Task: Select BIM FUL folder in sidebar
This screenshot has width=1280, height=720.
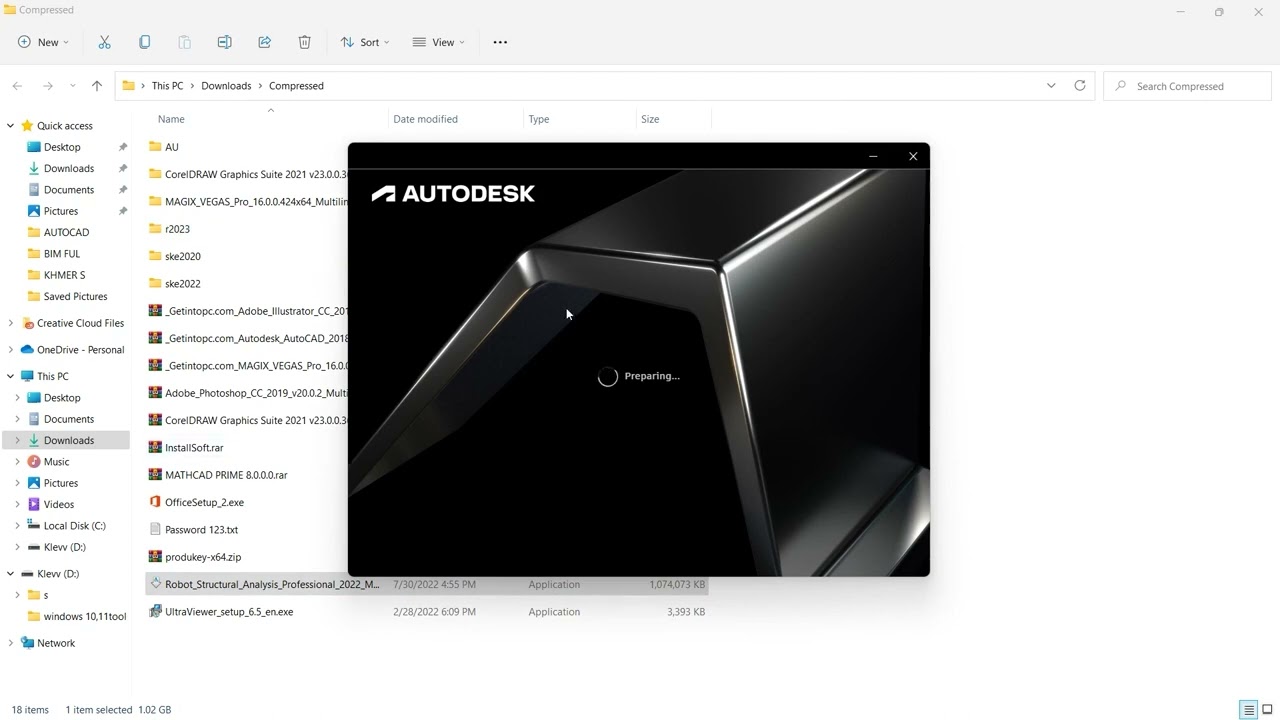Action: [62, 254]
